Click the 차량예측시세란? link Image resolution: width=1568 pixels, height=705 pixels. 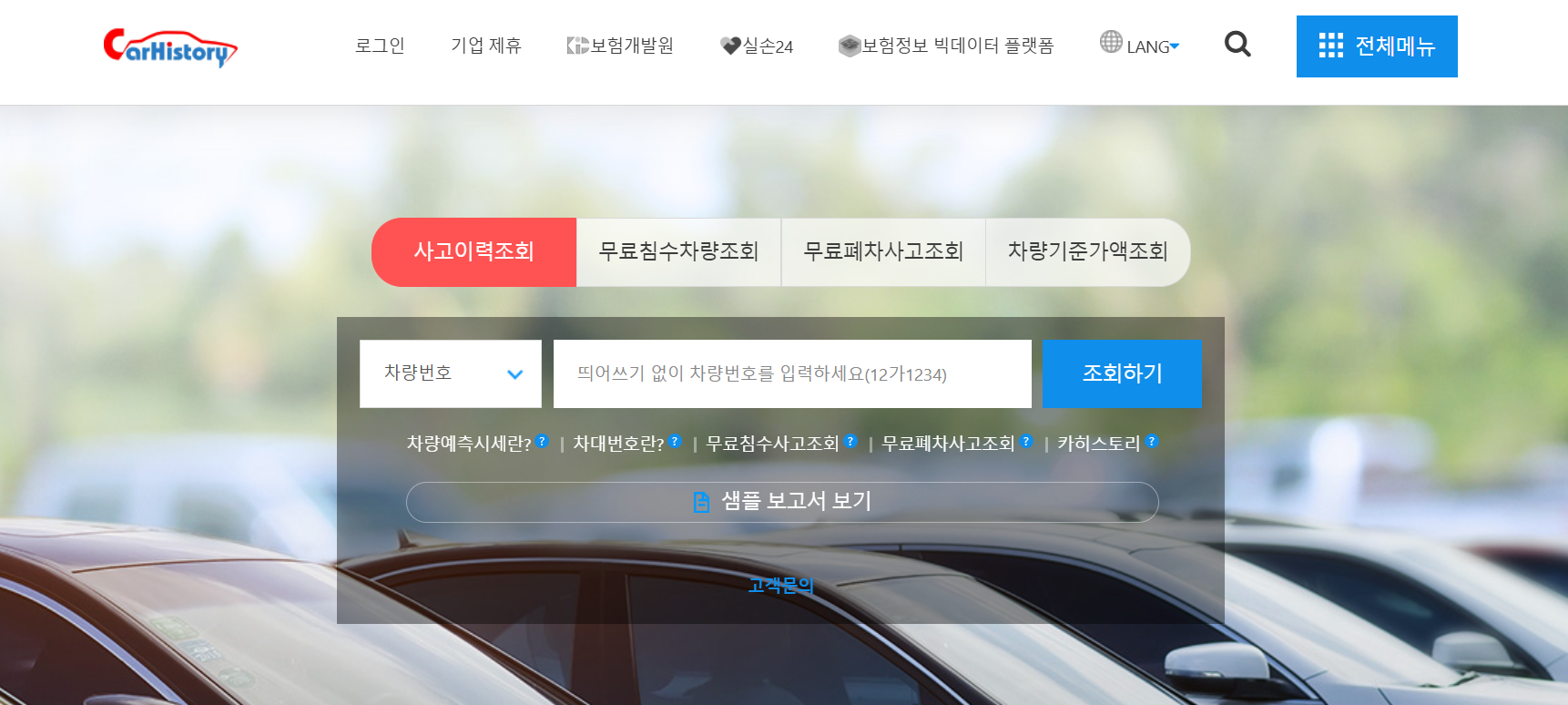(469, 444)
